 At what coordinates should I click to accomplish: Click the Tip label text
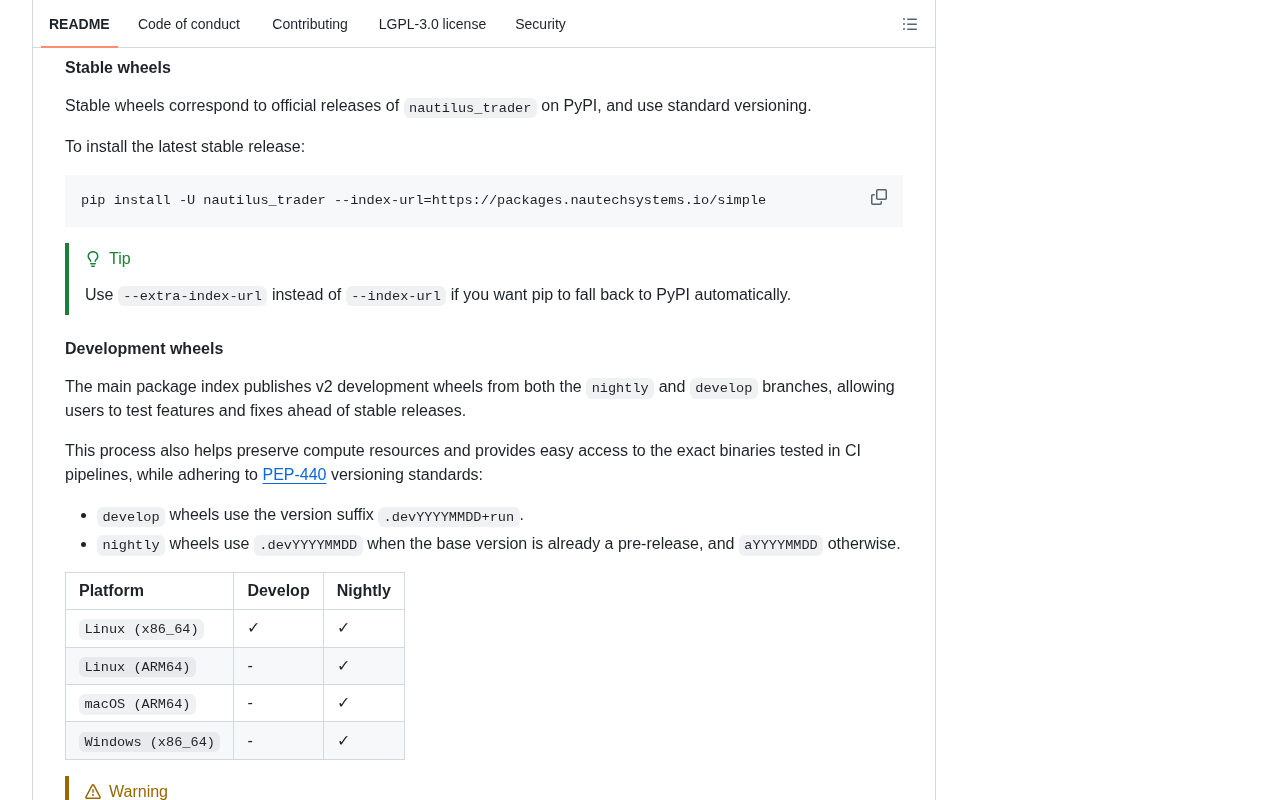click(120, 259)
